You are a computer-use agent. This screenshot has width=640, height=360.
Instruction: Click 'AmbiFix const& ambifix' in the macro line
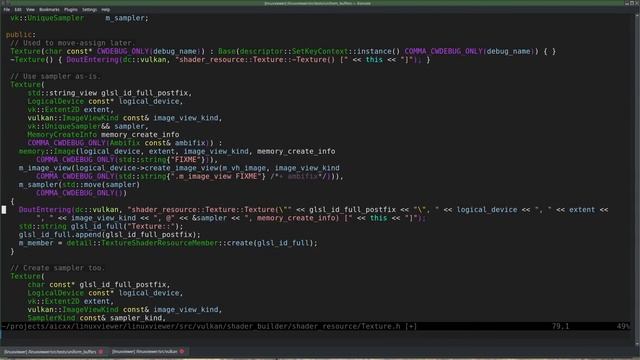tap(157, 143)
